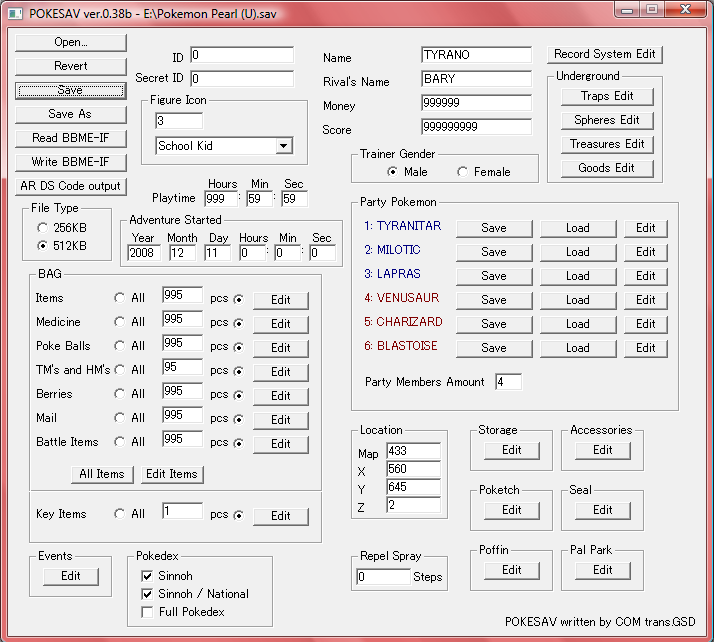This screenshot has width=714, height=642.
Task: Click the Save file button
Action: pyautogui.click(x=71, y=90)
